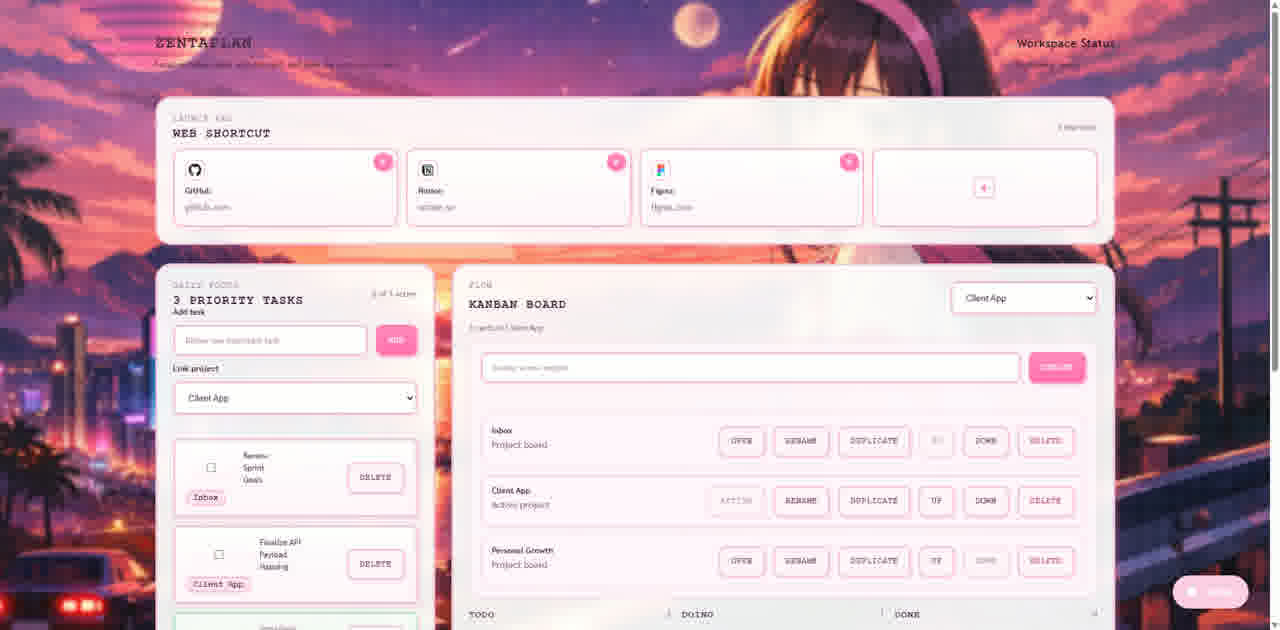The width and height of the screenshot is (1280, 630).
Task: Focus the new project name input field
Action: point(750,368)
